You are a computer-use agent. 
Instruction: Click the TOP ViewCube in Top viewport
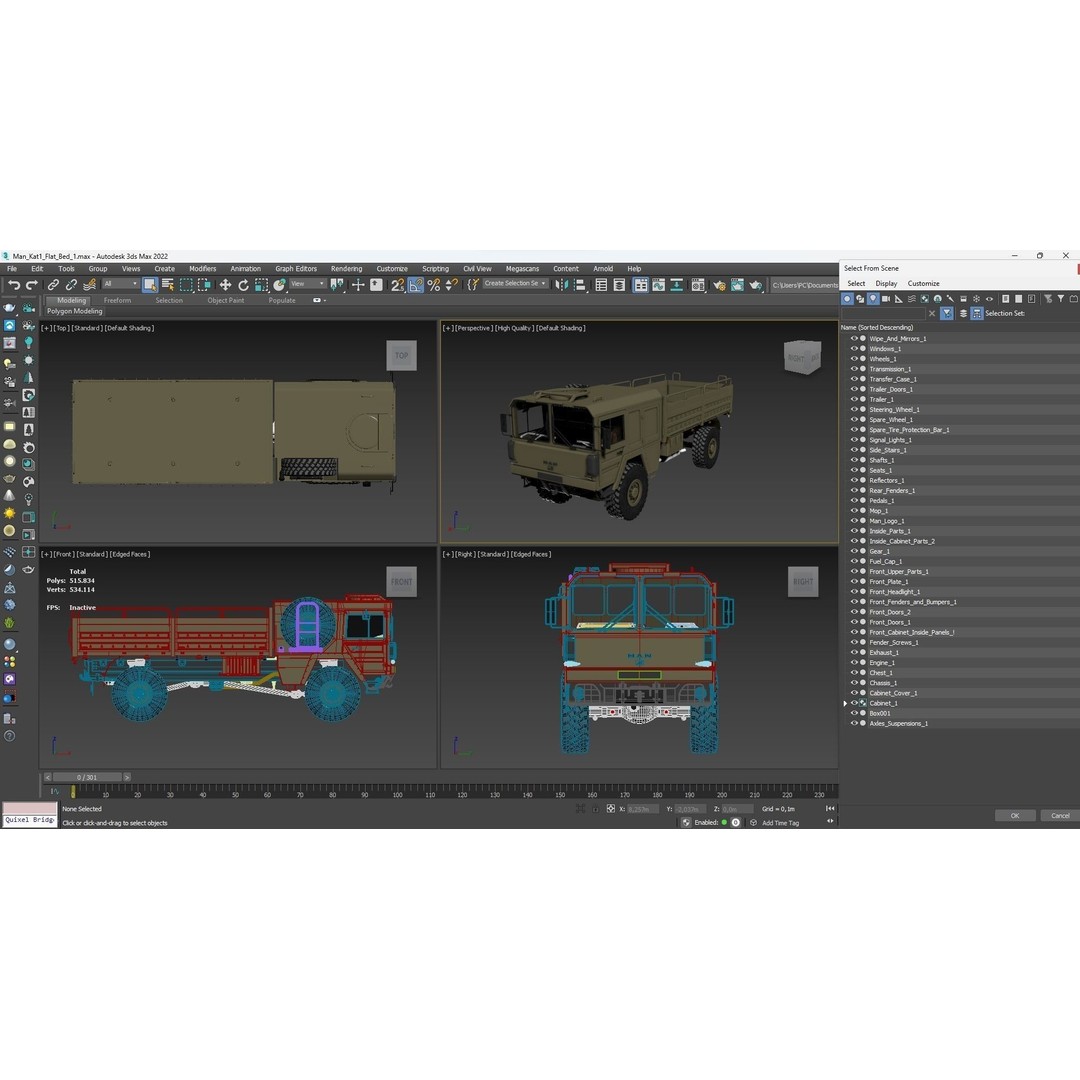click(x=402, y=355)
